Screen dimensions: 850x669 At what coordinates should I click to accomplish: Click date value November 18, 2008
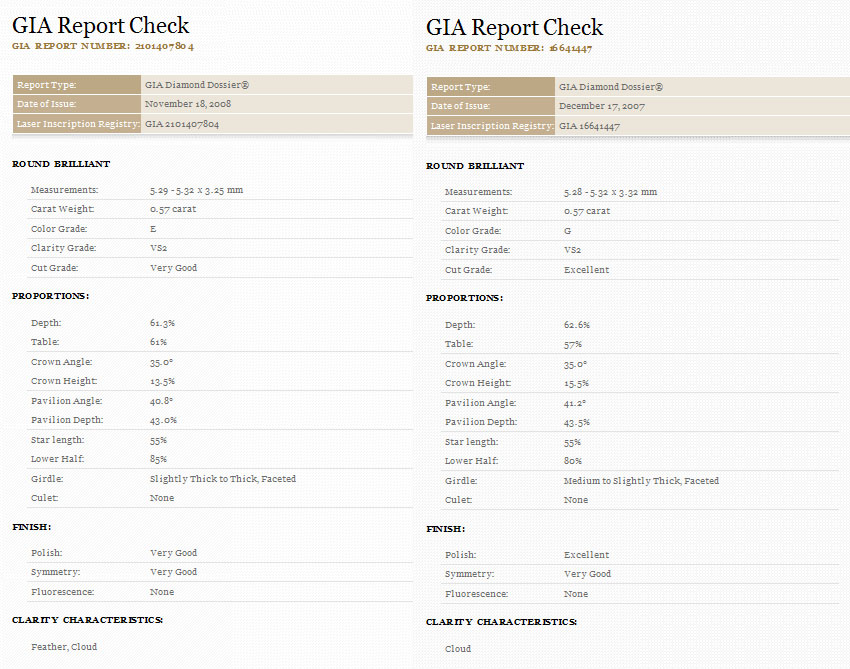[188, 104]
